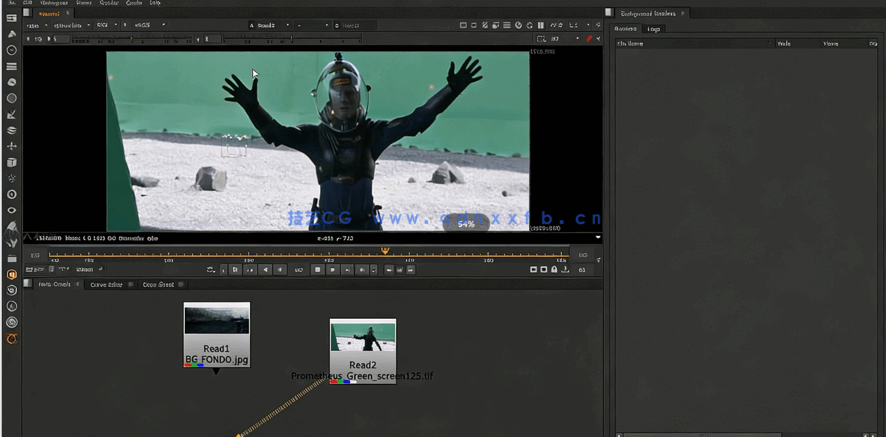Click the Draw nodes toolbar icon
Image resolution: width=886 pixels, height=437 pixels.
[11, 34]
